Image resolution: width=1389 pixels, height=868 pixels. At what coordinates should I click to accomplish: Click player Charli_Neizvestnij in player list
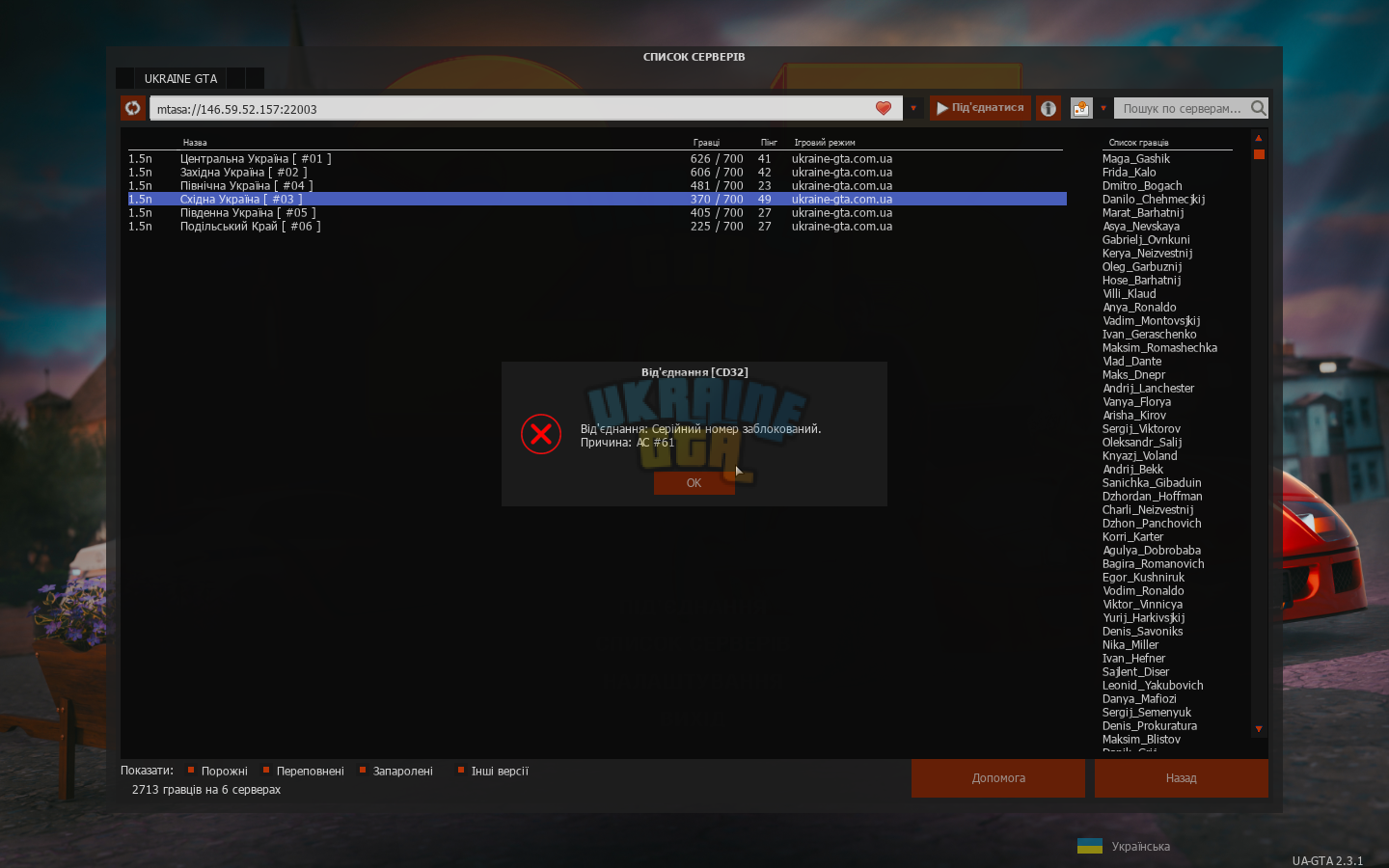(1148, 509)
